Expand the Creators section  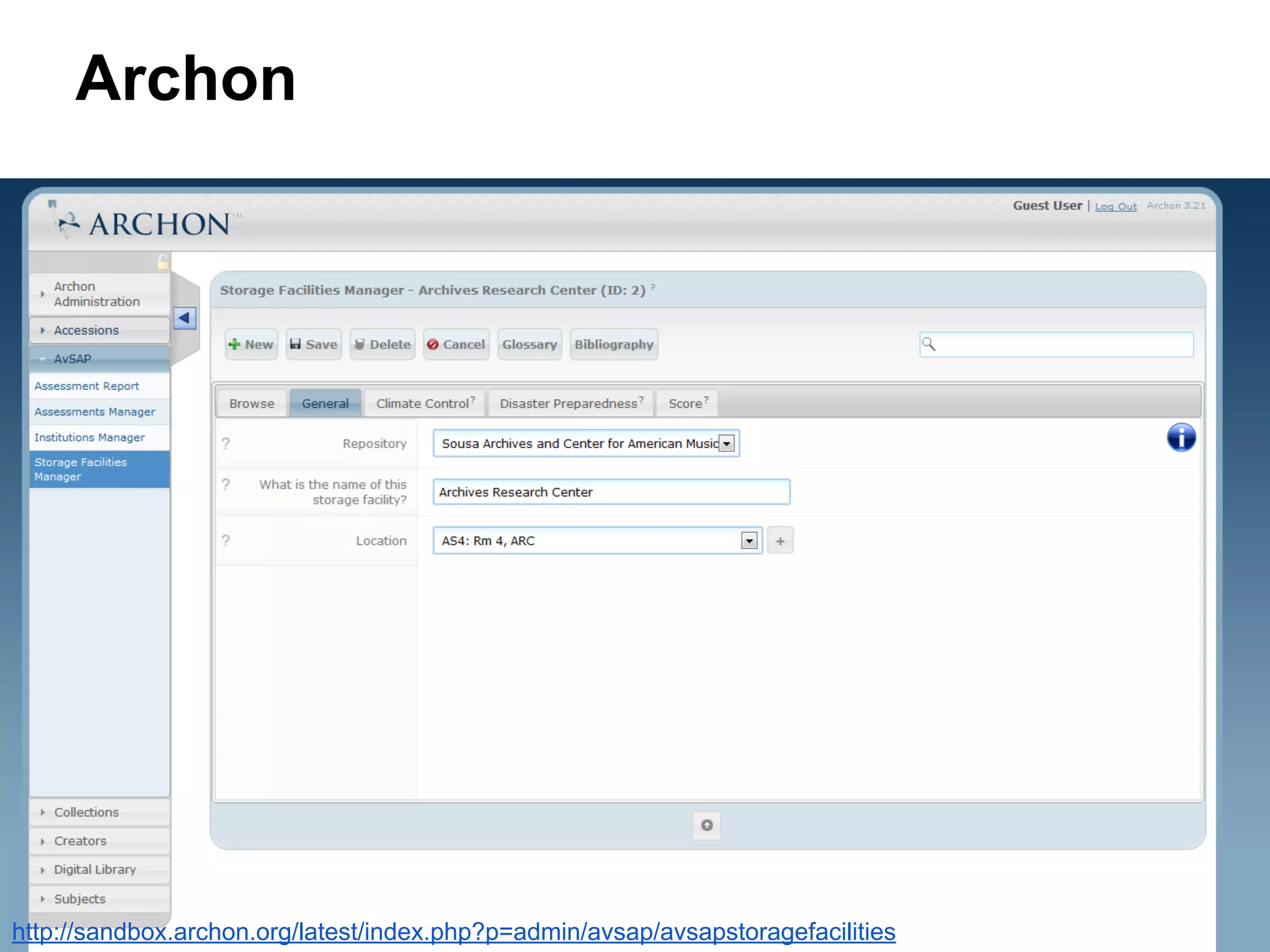click(99, 841)
